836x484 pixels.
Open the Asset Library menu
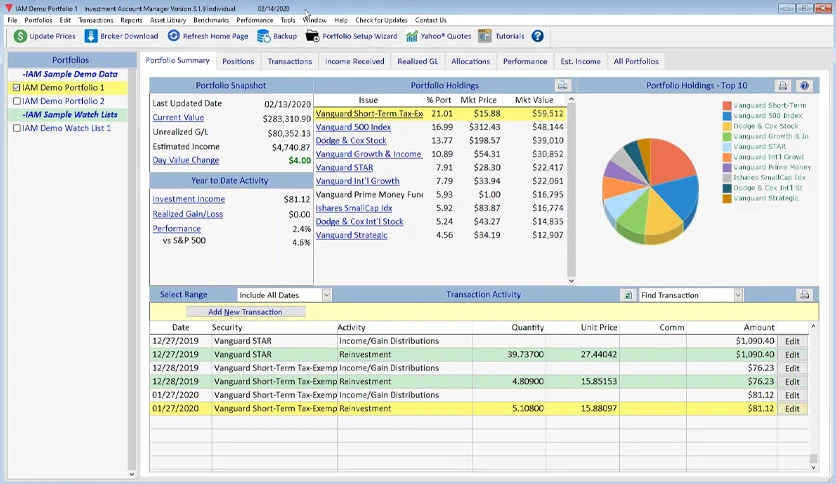coord(168,20)
